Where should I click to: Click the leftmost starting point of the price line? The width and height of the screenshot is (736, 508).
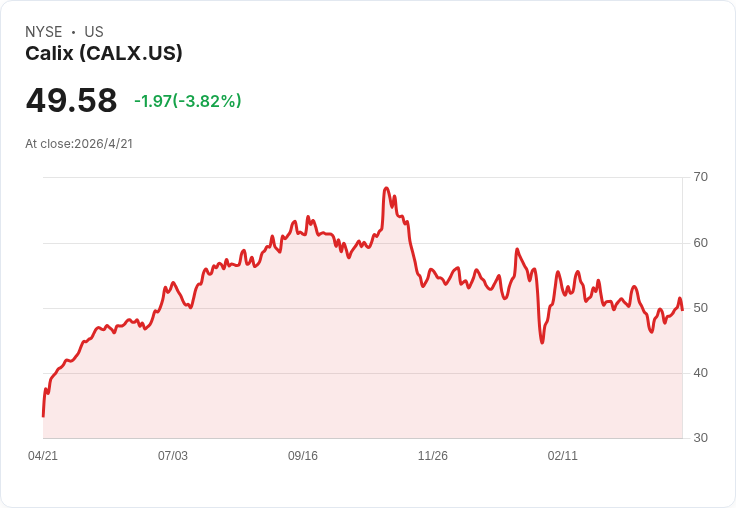43,415
